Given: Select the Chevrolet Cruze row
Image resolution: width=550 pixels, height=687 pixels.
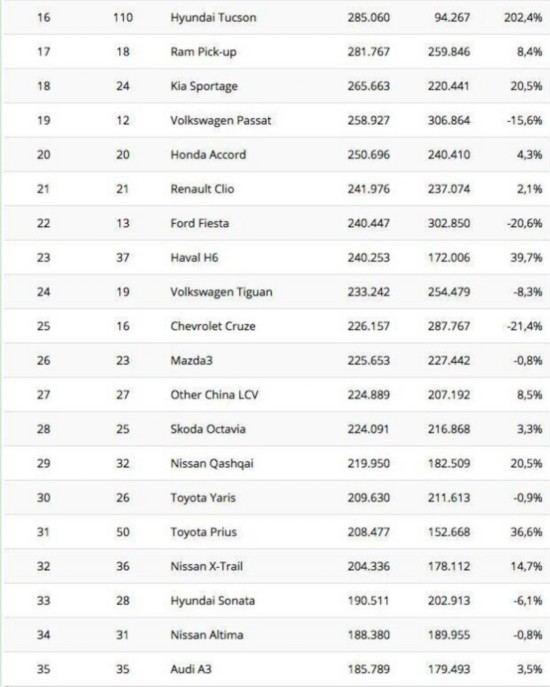Looking at the screenshot, I should coord(277,326).
